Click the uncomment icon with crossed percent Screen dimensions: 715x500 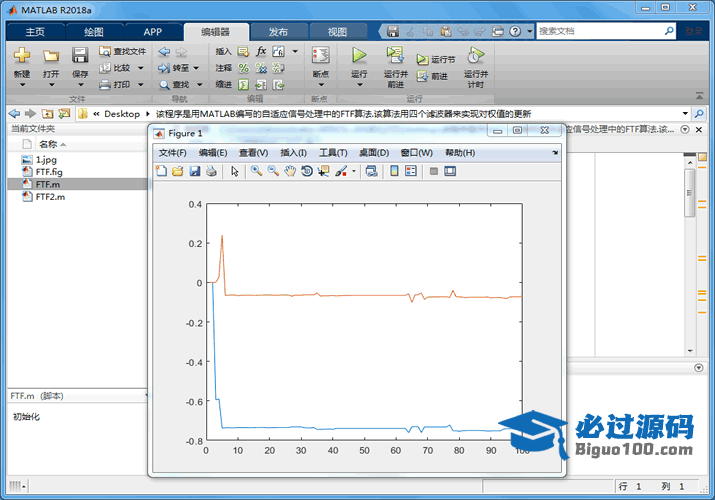[261, 68]
